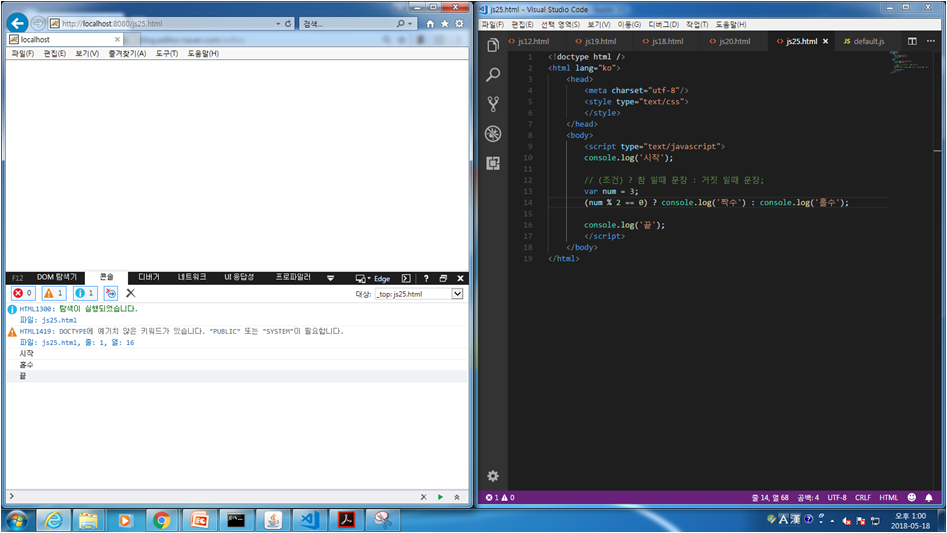This screenshot has width=947, height=533.
Task: Open VS Code 디버그(D) menu
Action: pyautogui.click(x=664, y=24)
